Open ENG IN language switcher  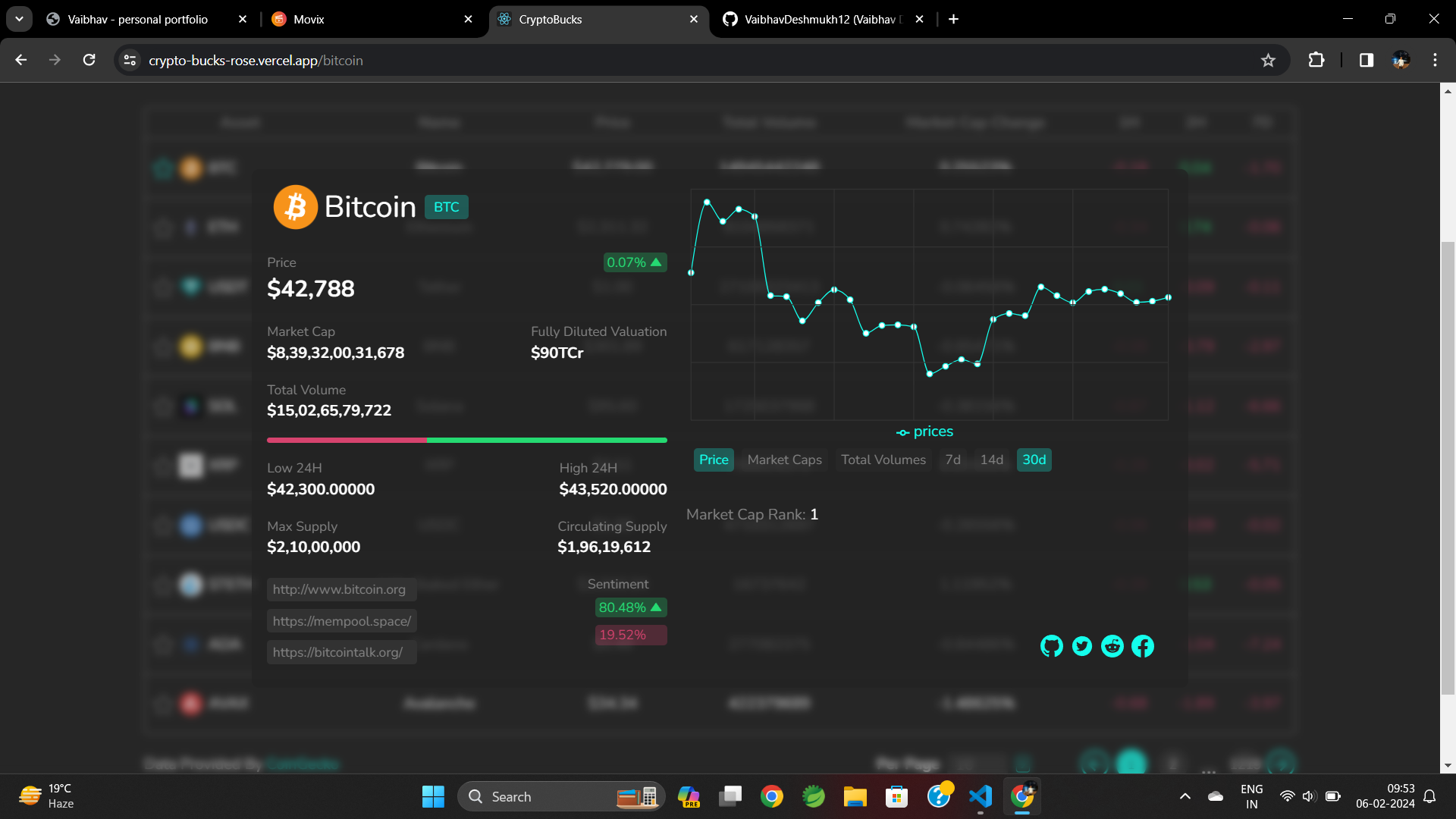pyautogui.click(x=1251, y=796)
